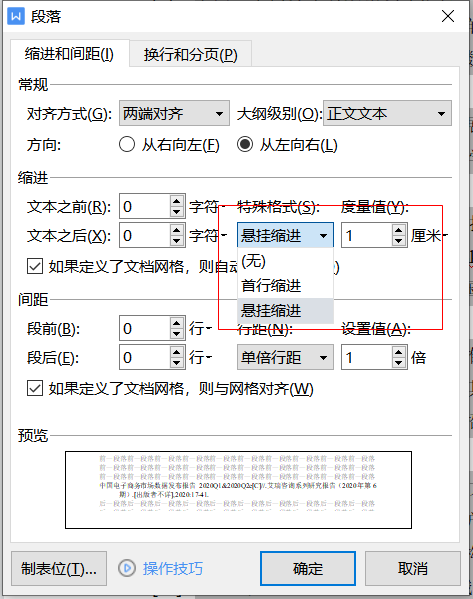The image size is (473, 599).
Task: Open unit menu after 文本之前 字符
Action: [223, 206]
